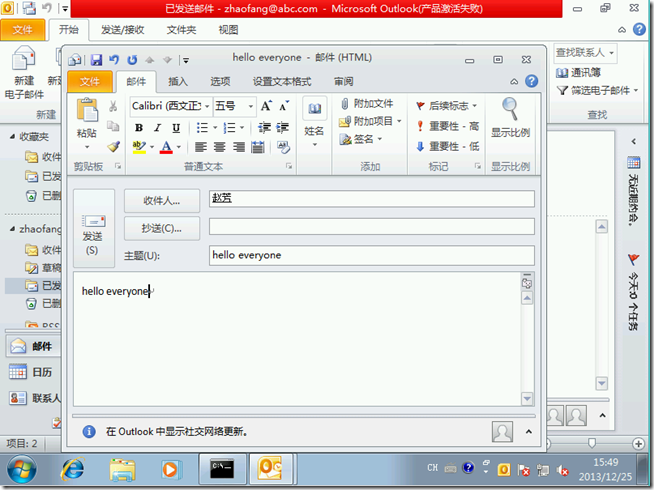The height and width of the screenshot is (490, 654).
Task: Click the Send button
Action: click(x=93, y=228)
